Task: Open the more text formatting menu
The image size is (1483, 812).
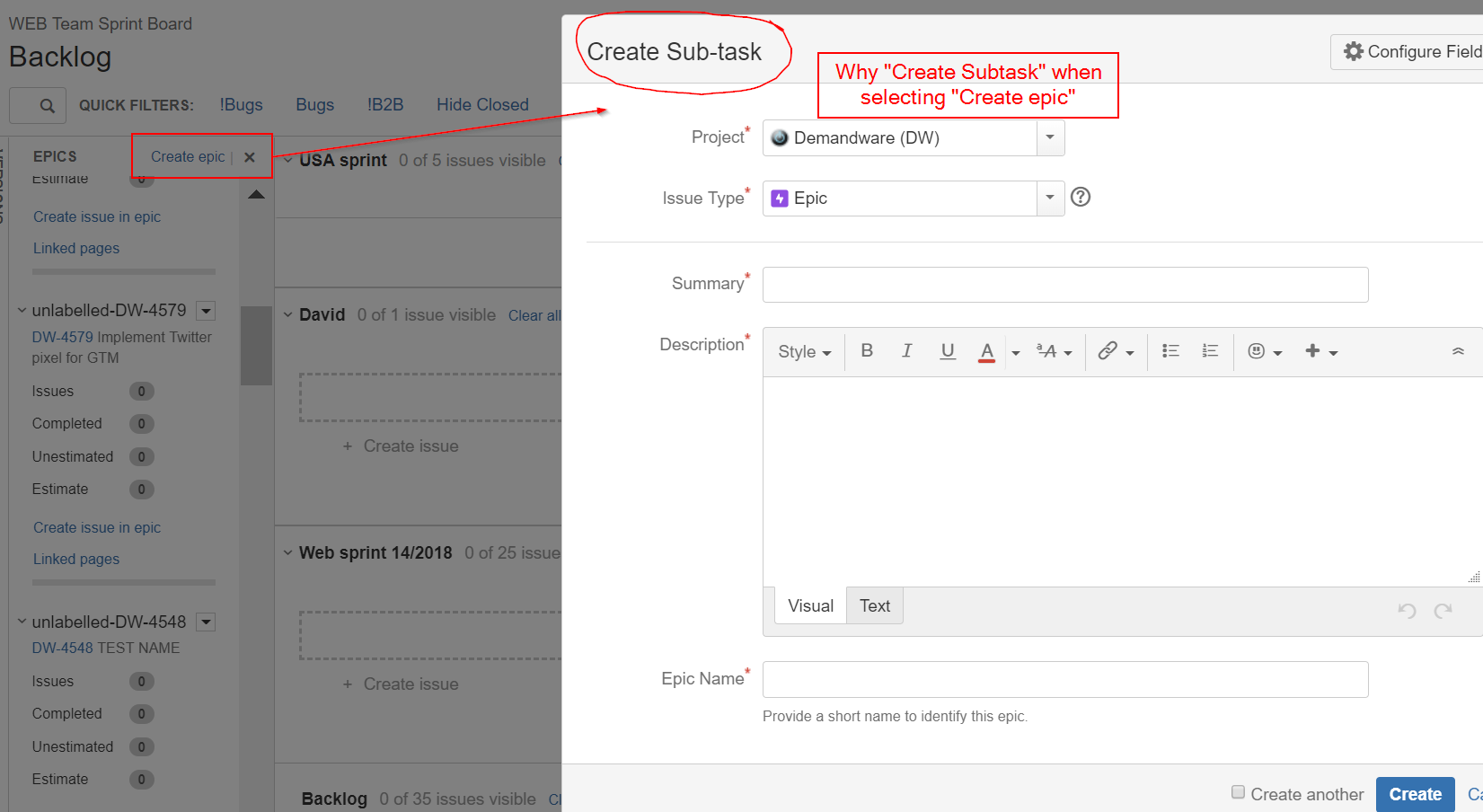Action: coord(1055,351)
